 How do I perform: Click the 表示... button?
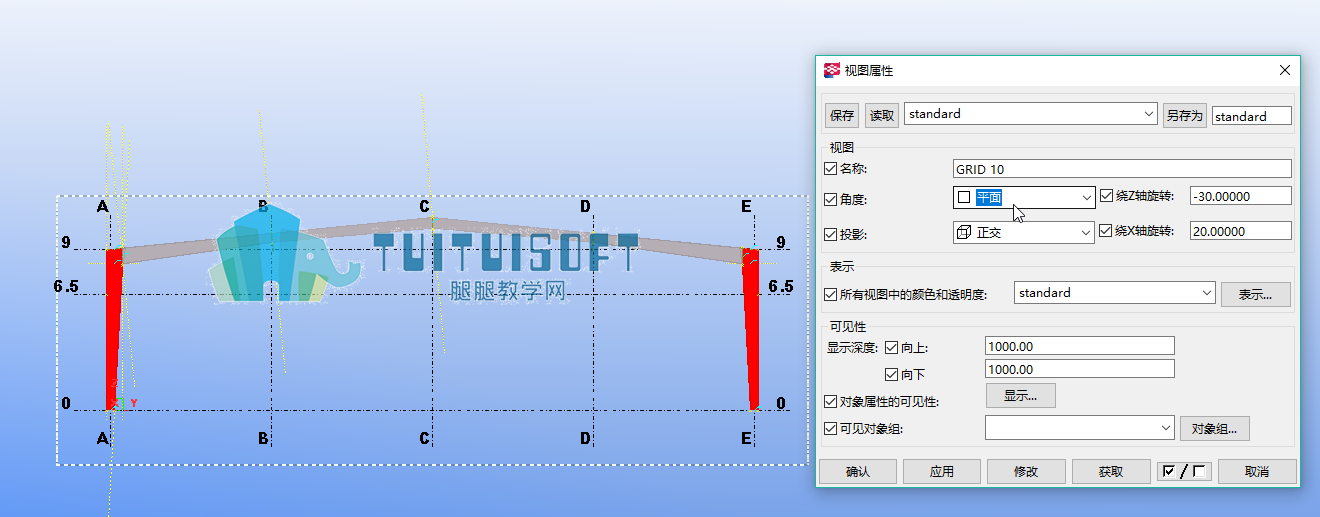pos(1255,294)
